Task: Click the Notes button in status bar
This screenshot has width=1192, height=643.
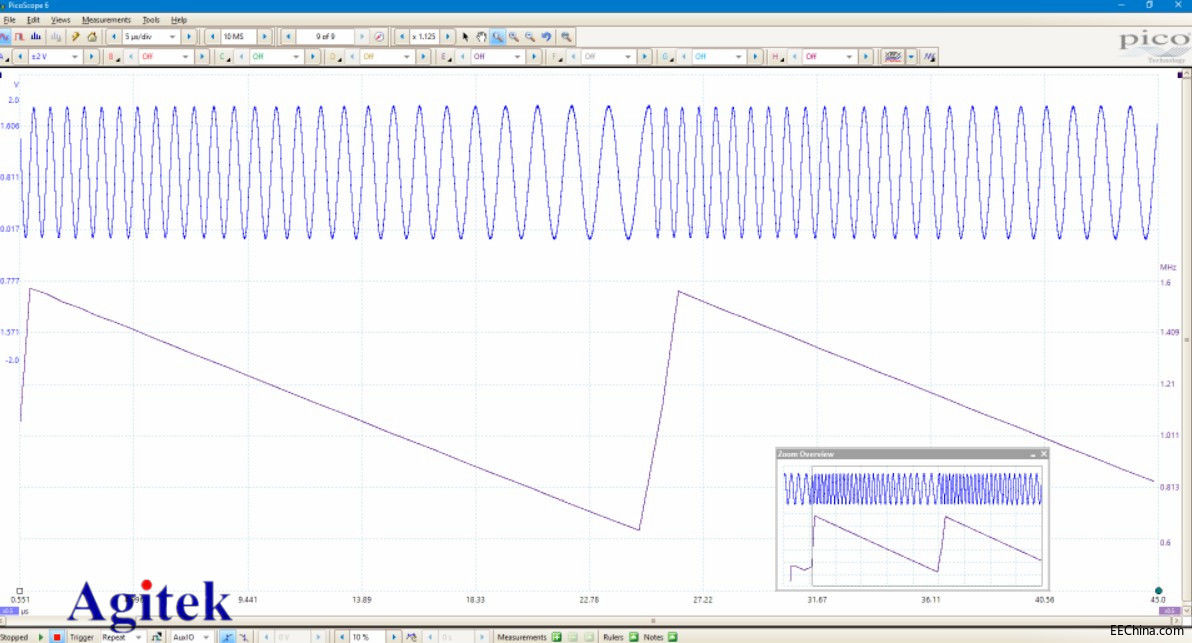Action: tap(660, 637)
